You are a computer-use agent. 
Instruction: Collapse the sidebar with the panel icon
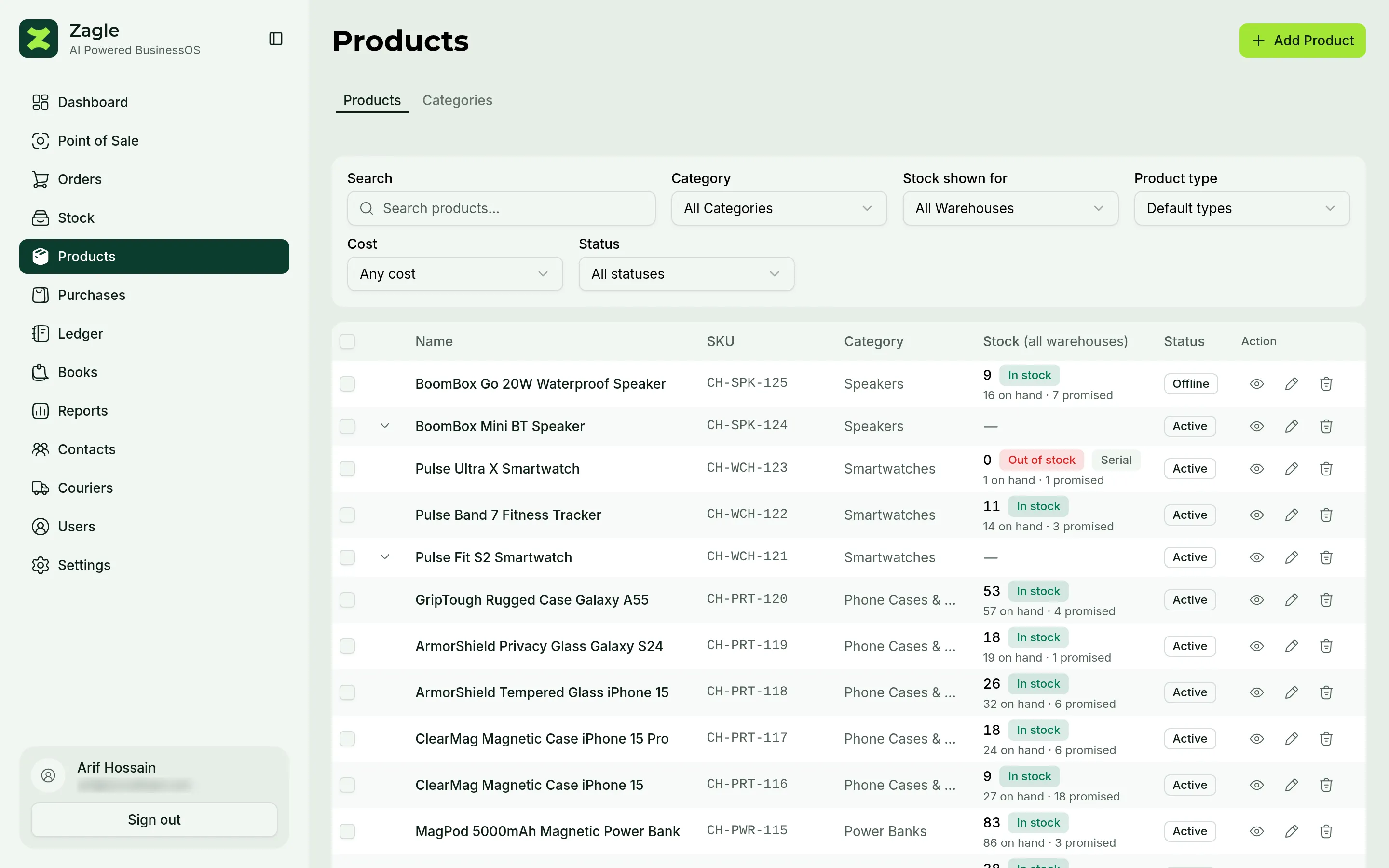pos(275,39)
